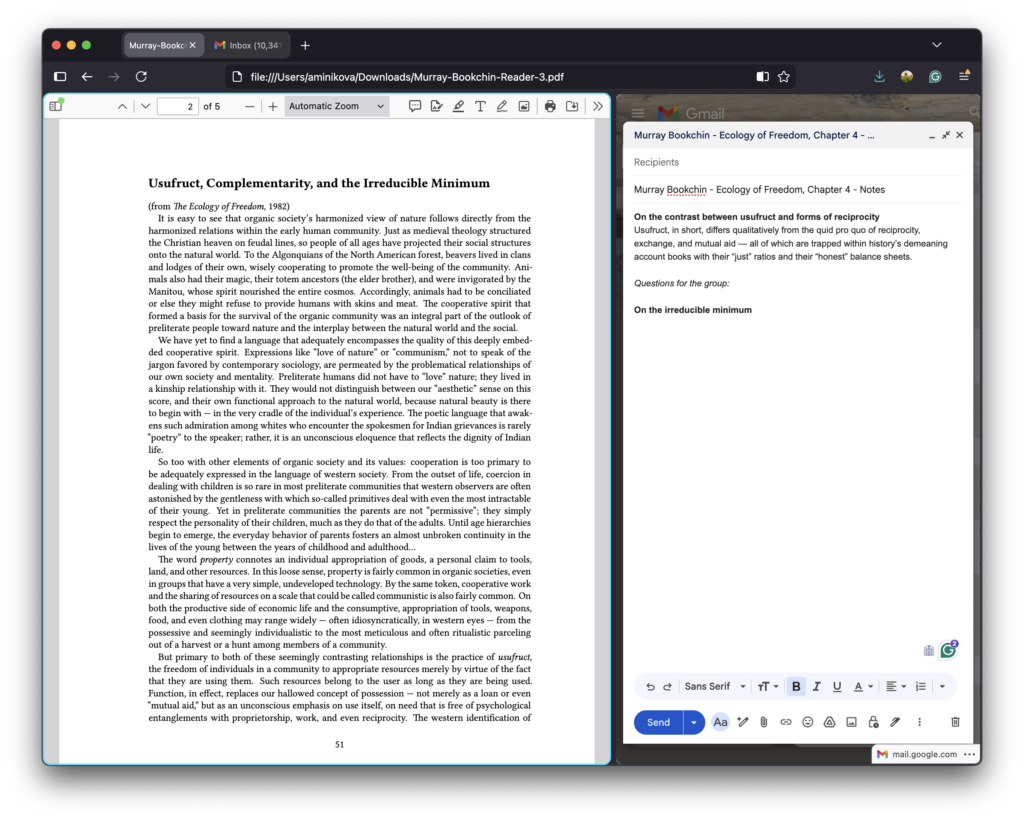Attach a file to the email
The height and width of the screenshot is (821, 1024).
point(763,722)
